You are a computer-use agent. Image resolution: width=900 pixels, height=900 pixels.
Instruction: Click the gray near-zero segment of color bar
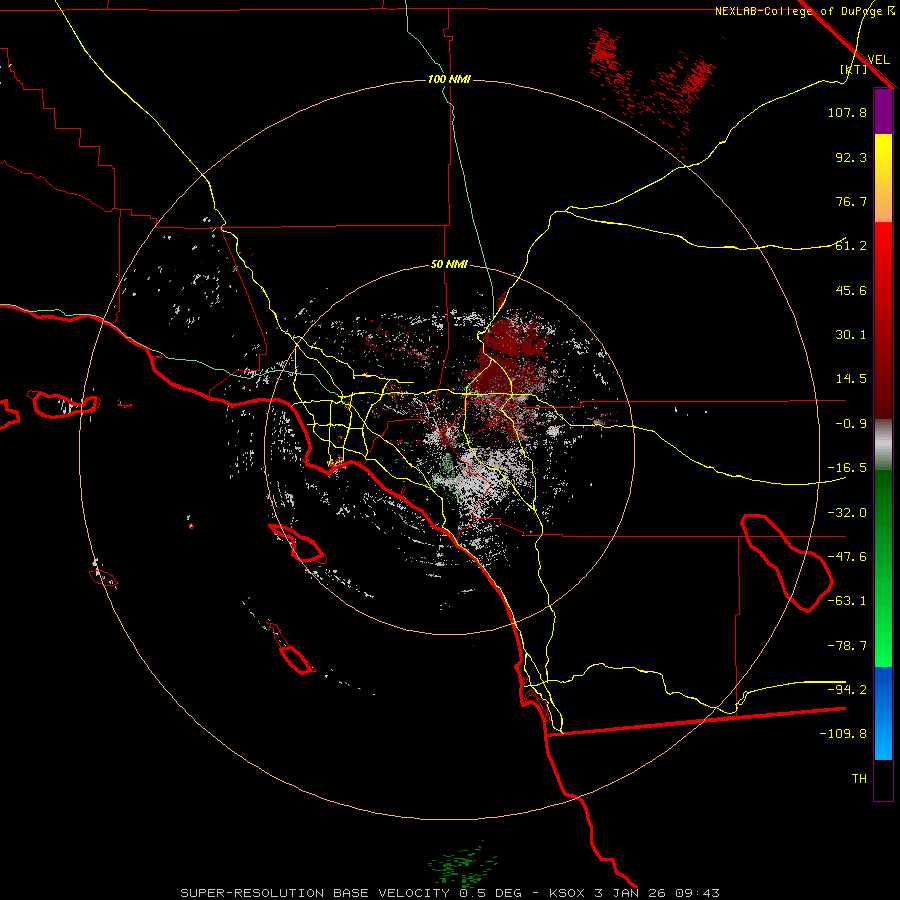click(x=883, y=445)
